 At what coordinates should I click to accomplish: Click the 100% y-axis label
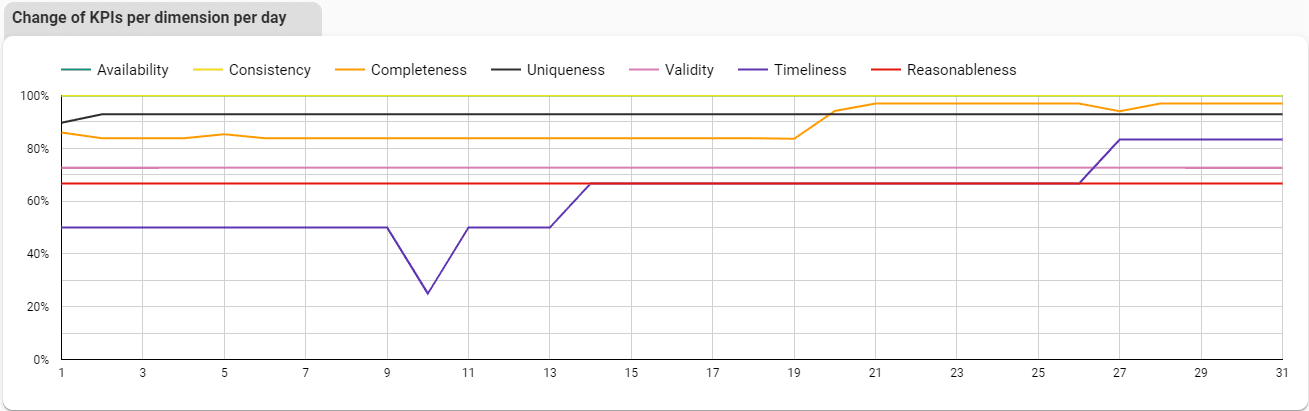tap(33, 96)
